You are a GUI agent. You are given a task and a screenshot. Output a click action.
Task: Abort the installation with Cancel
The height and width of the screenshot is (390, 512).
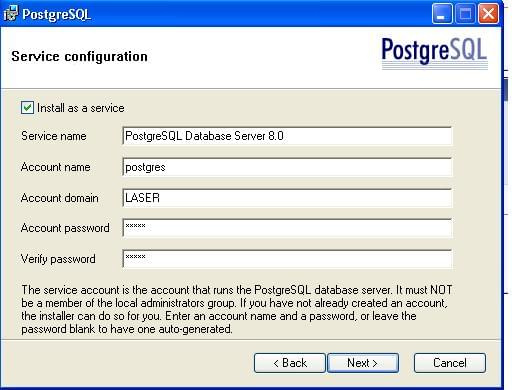450,363
